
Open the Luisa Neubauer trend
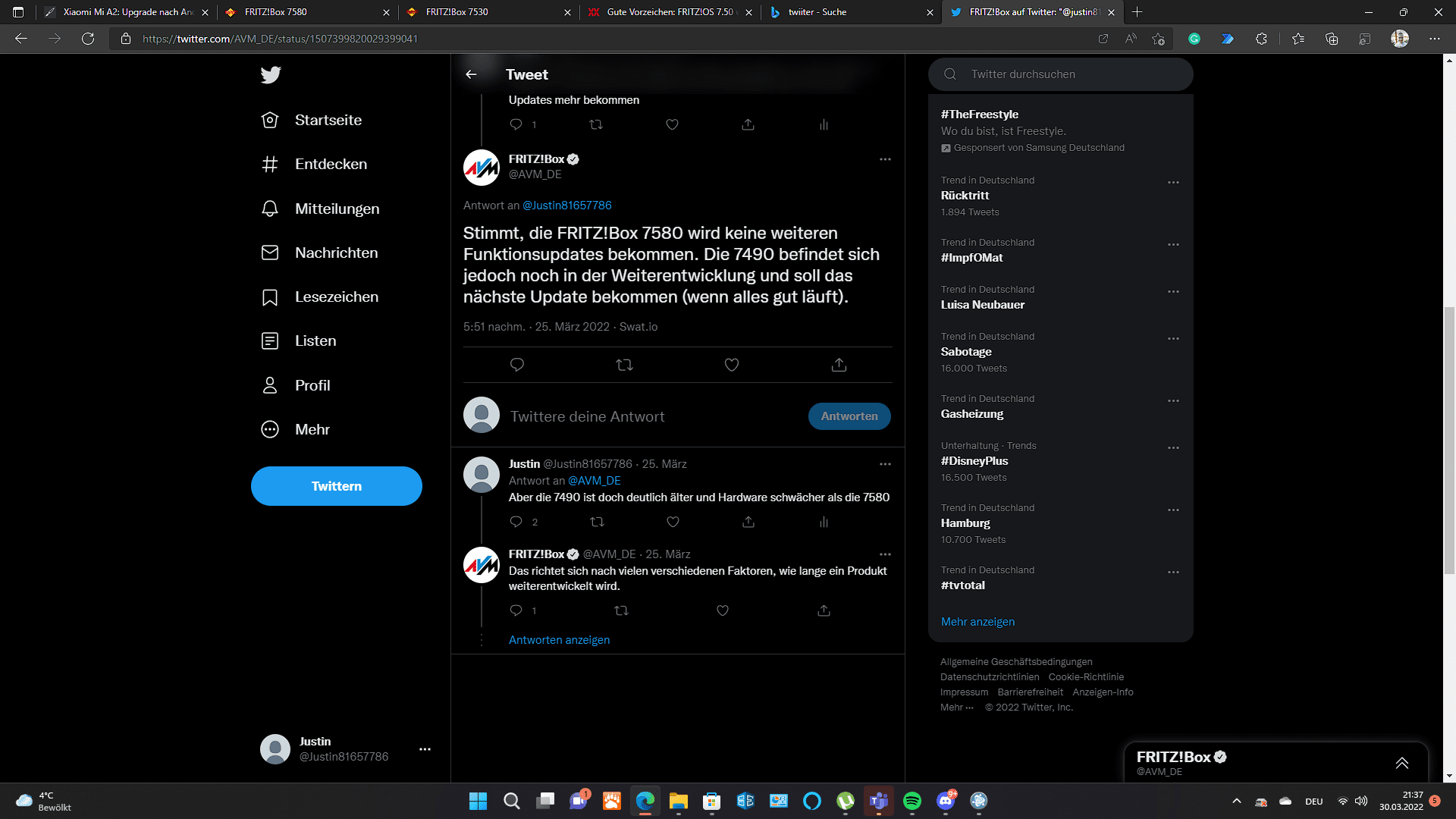[983, 305]
